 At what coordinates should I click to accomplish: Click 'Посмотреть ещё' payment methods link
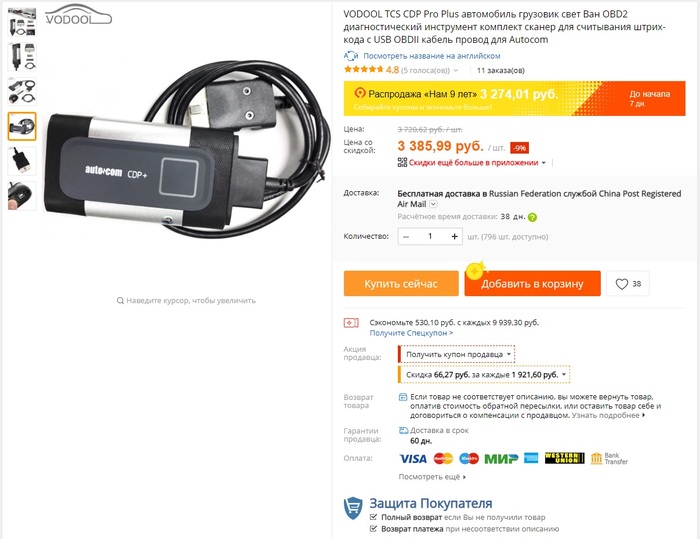432,477
